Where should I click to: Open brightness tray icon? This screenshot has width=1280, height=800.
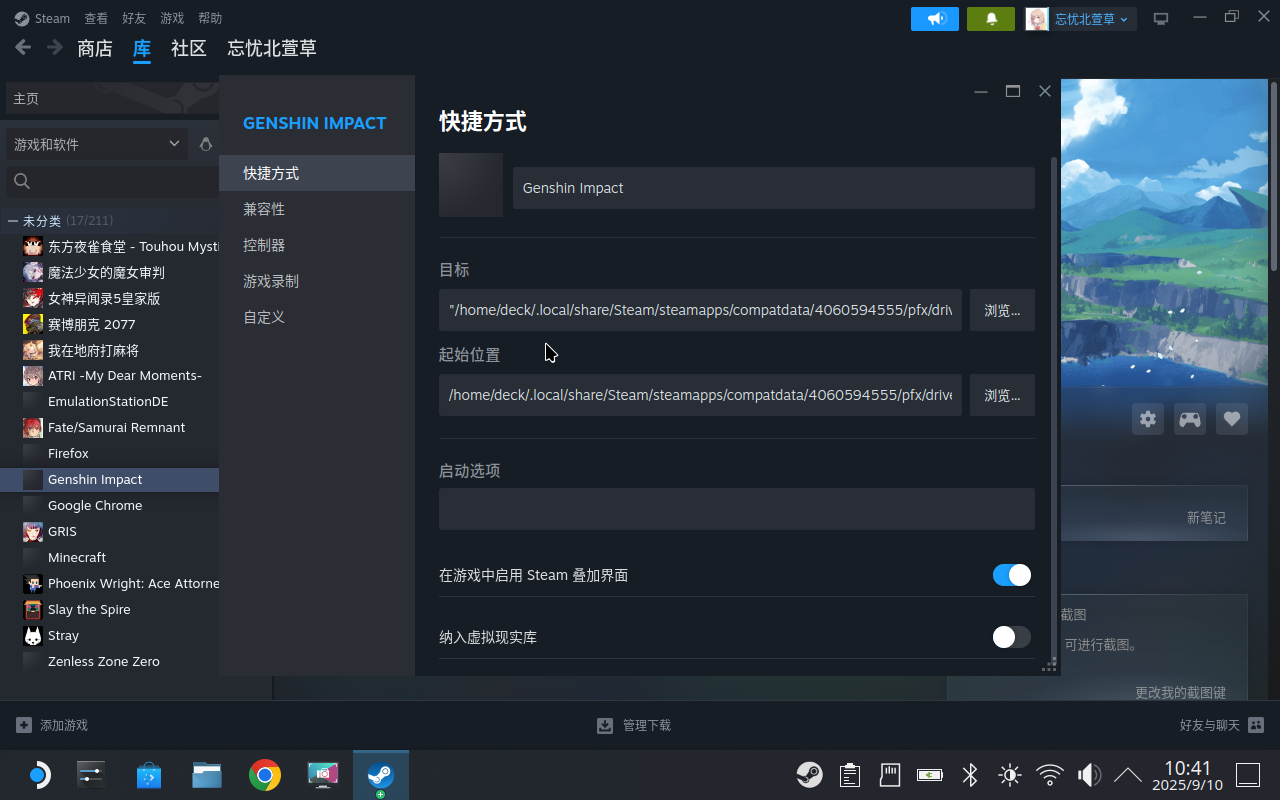click(x=1010, y=775)
